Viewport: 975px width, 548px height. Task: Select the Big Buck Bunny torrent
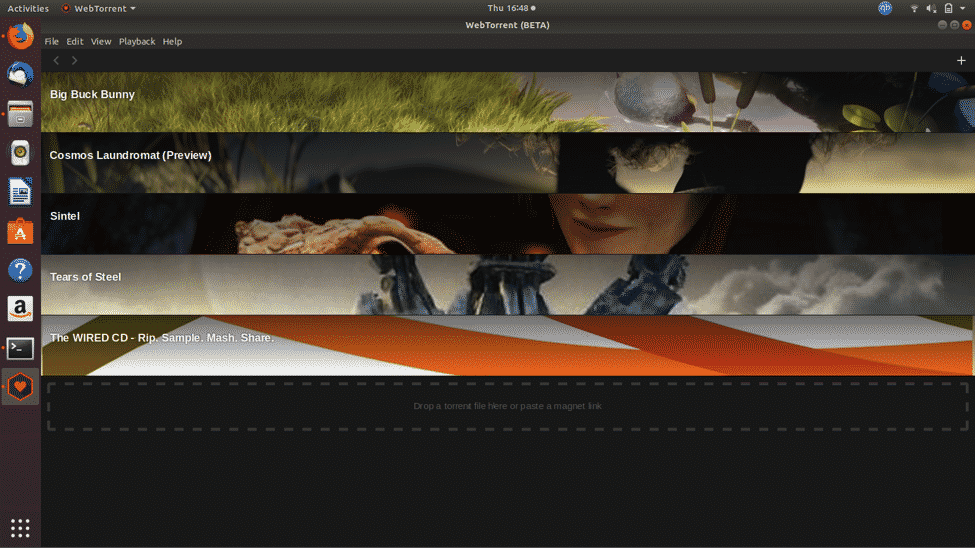coord(507,102)
